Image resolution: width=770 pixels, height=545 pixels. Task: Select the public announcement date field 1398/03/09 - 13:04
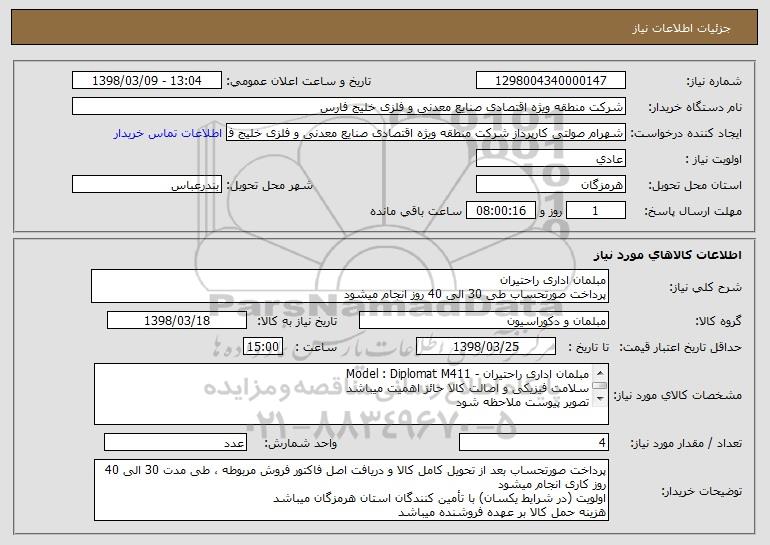tap(147, 80)
